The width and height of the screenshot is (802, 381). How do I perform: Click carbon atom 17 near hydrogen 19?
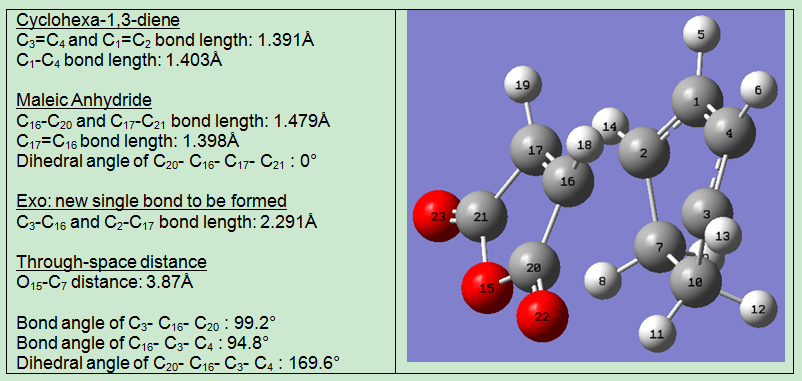pyautogui.click(x=535, y=151)
